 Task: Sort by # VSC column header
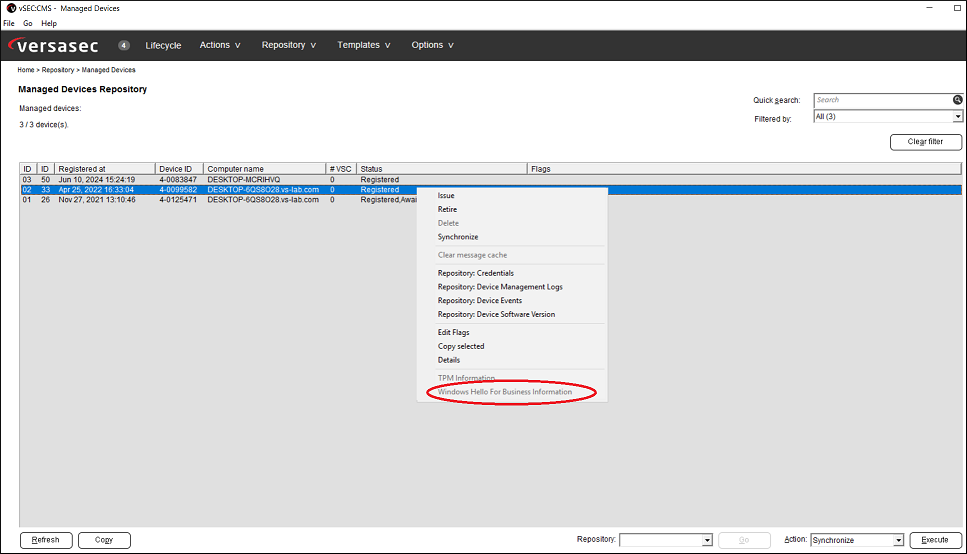341,168
